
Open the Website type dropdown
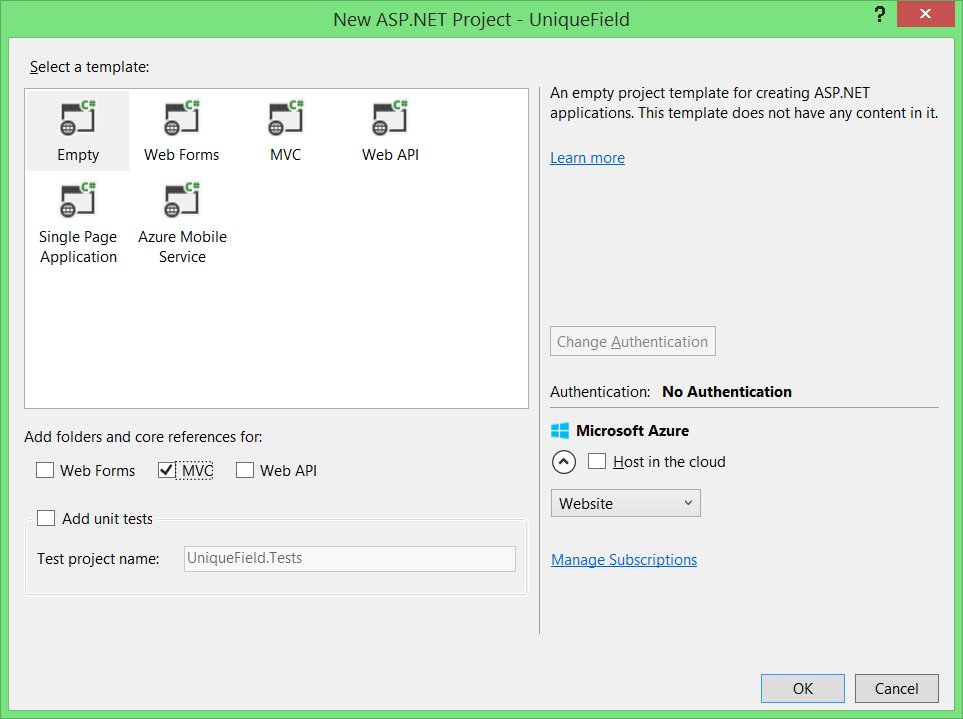tap(625, 503)
